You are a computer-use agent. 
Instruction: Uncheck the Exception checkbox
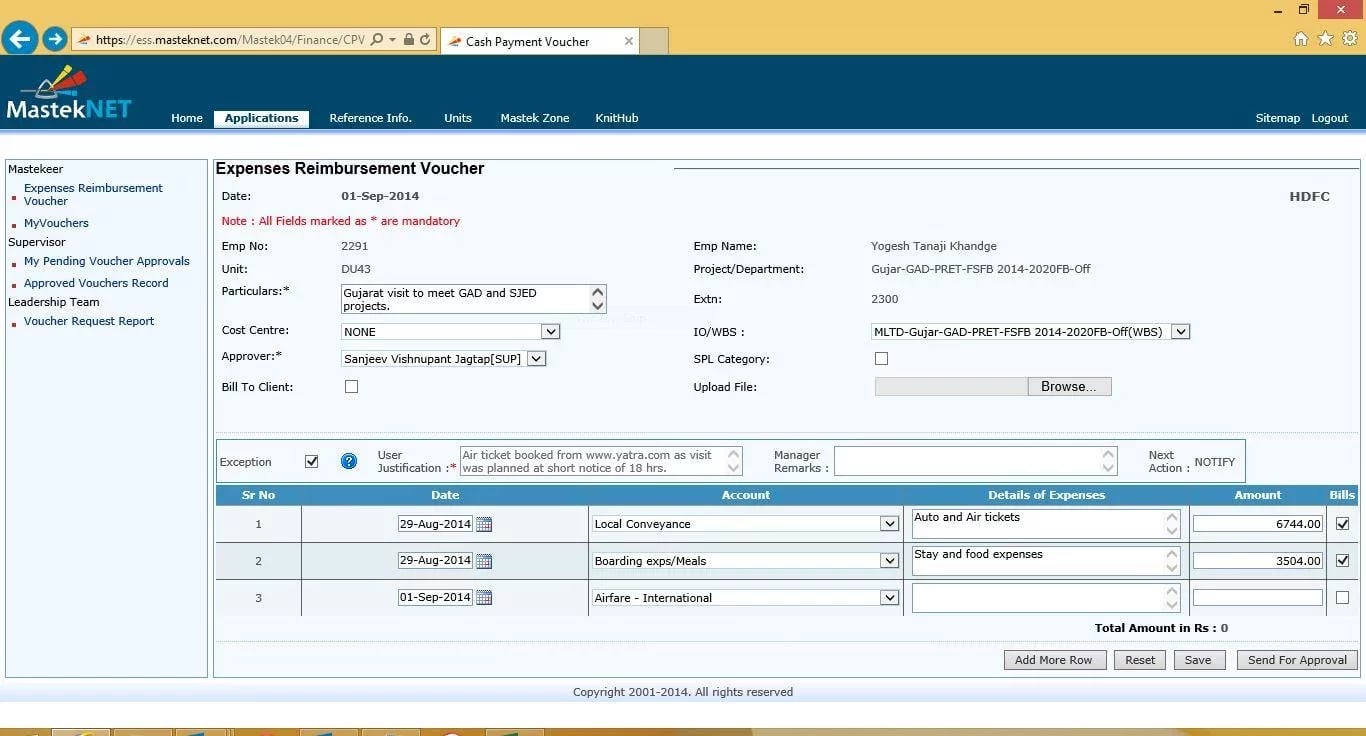pyautogui.click(x=311, y=461)
